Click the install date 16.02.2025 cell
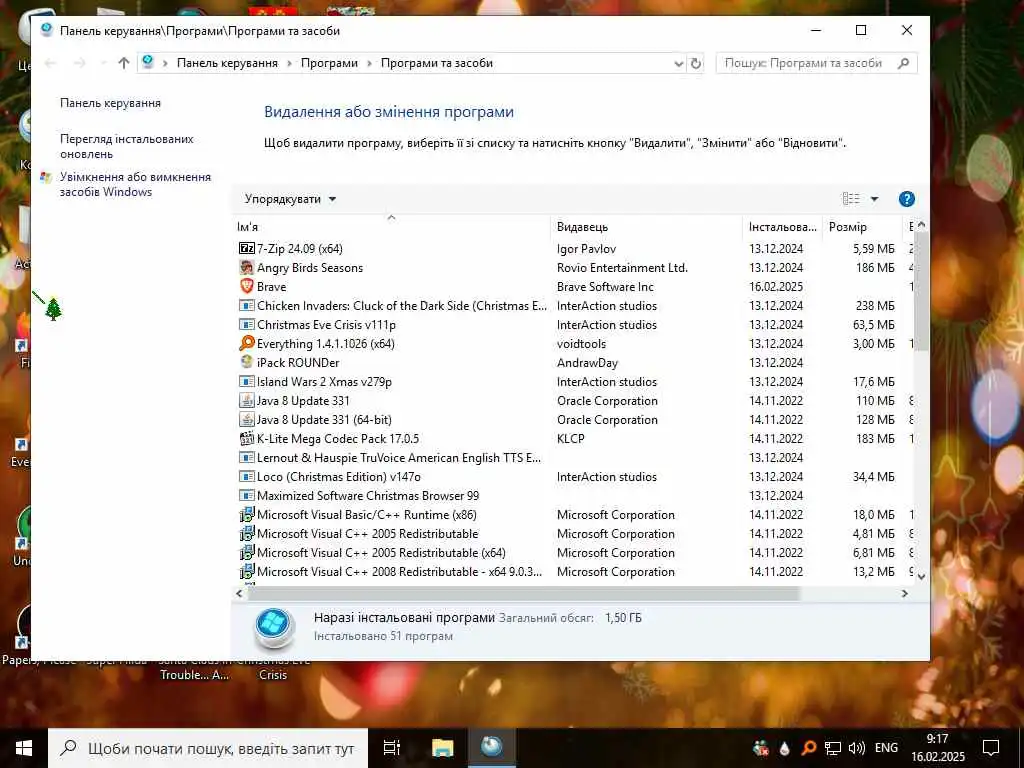This screenshot has height=768, width=1024. (x=776, y=287)
